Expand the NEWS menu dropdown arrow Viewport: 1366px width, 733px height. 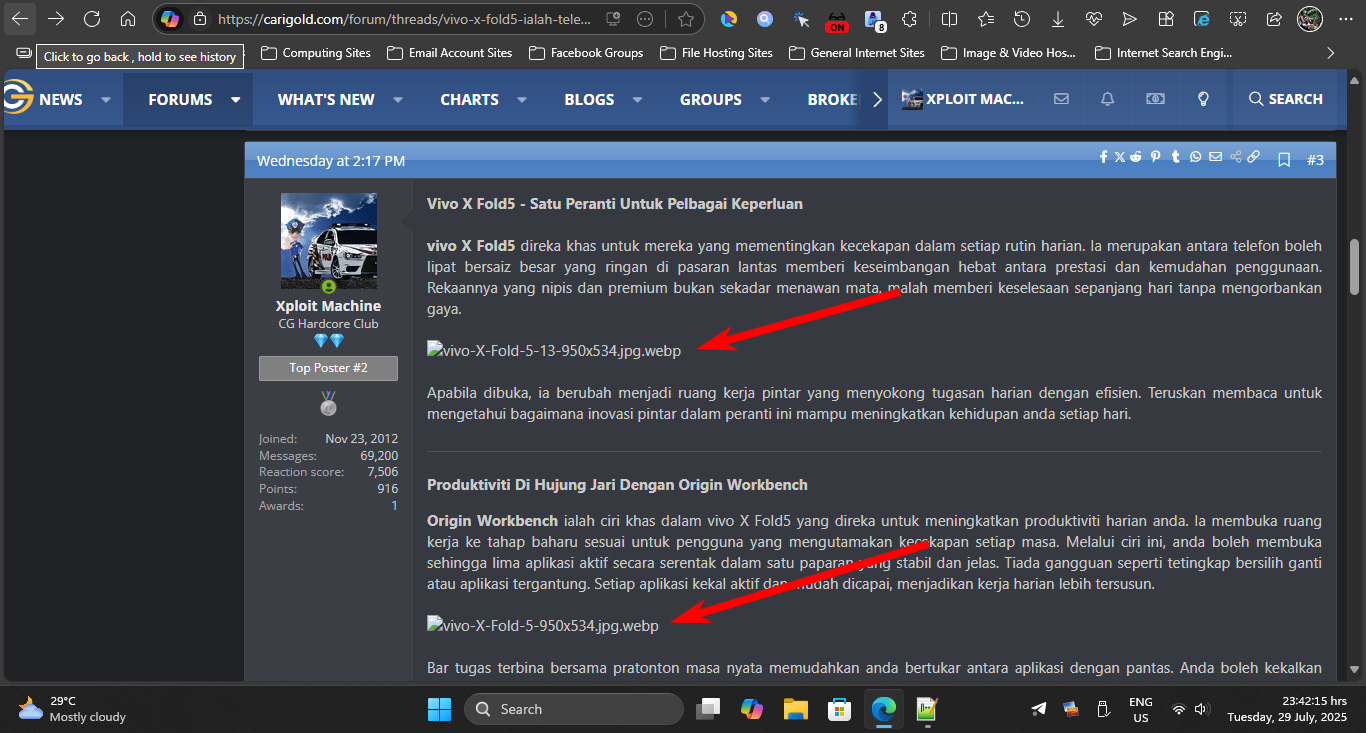coord(105,100)
